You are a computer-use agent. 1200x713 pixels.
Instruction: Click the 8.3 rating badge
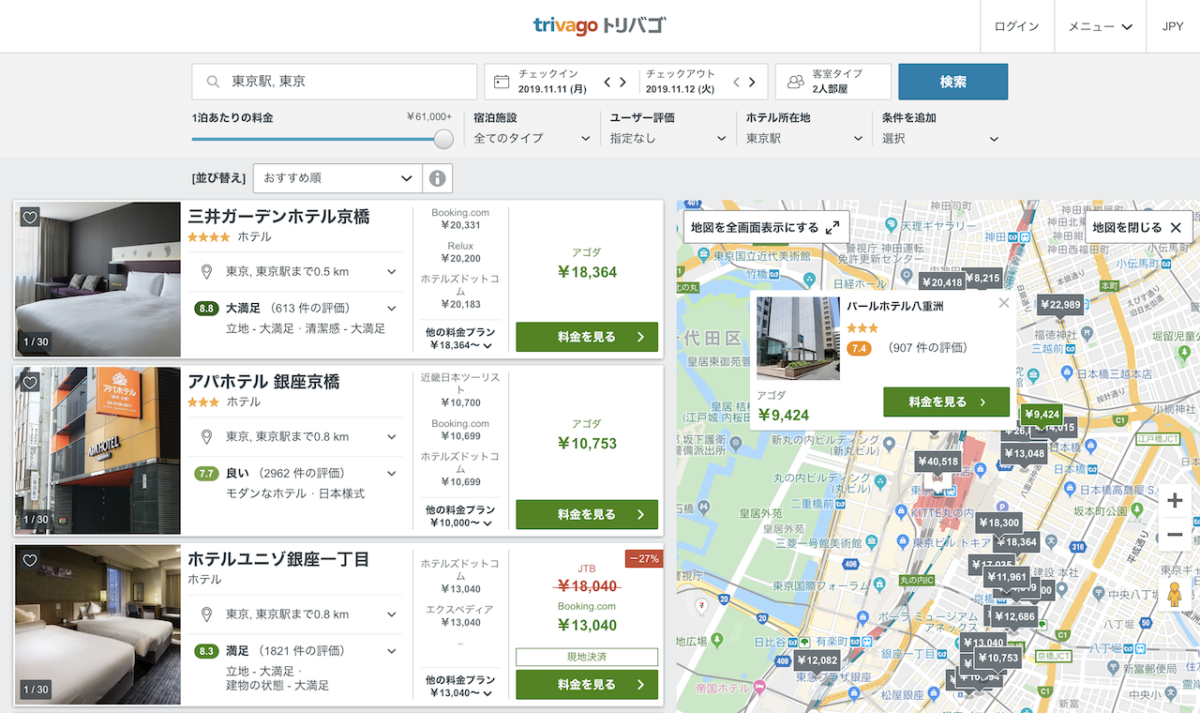click(x=207, y=651)
